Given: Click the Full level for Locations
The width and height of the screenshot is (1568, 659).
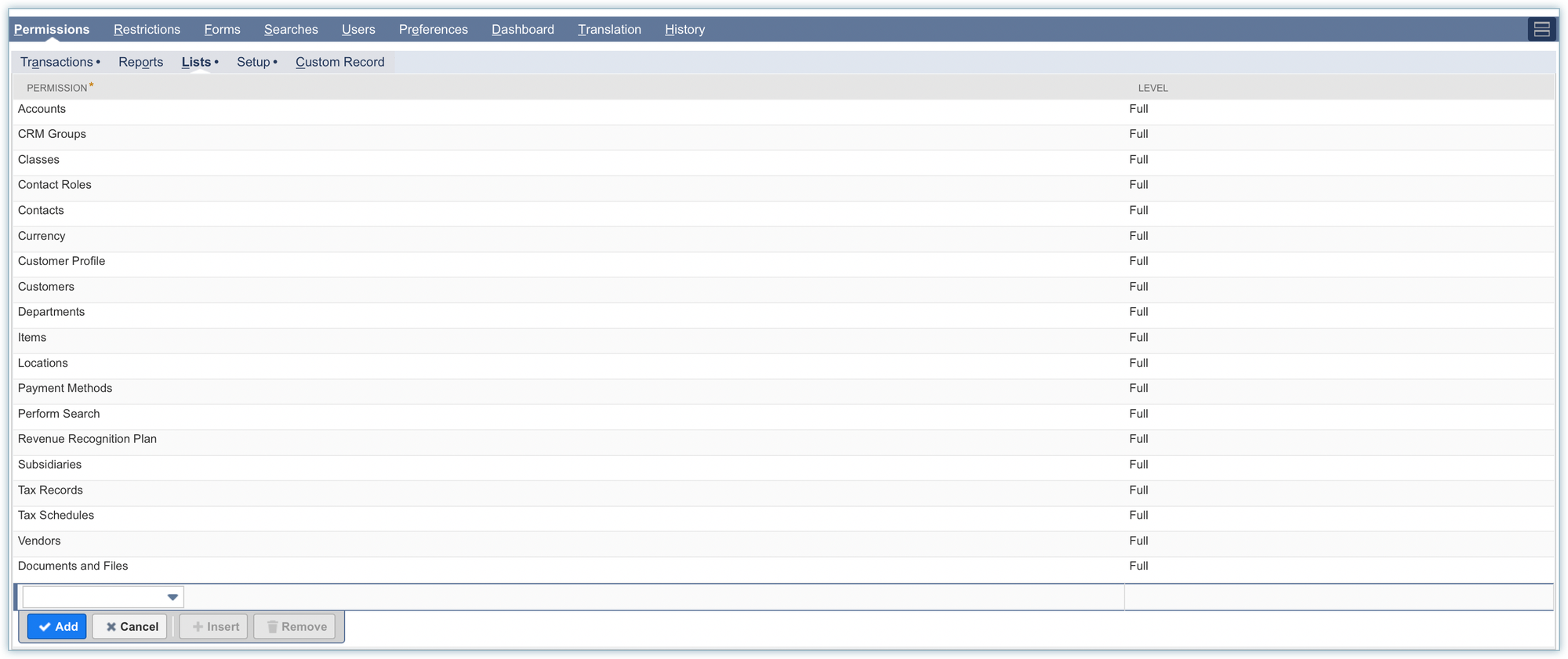Looking at the screenshot, I should pyautogui.click(x=1138, y=363).
